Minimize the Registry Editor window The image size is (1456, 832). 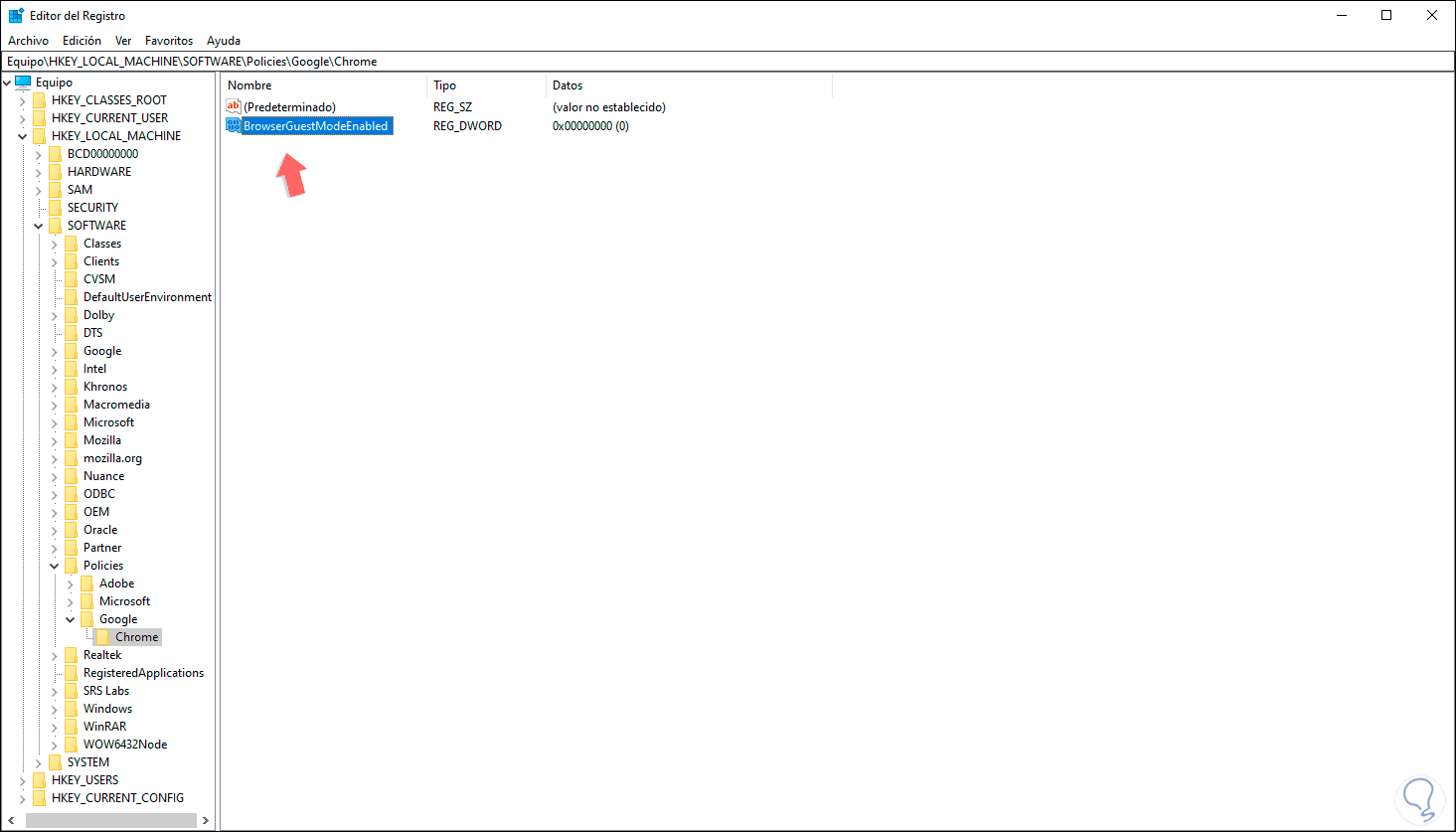[x=1341, y=15]
